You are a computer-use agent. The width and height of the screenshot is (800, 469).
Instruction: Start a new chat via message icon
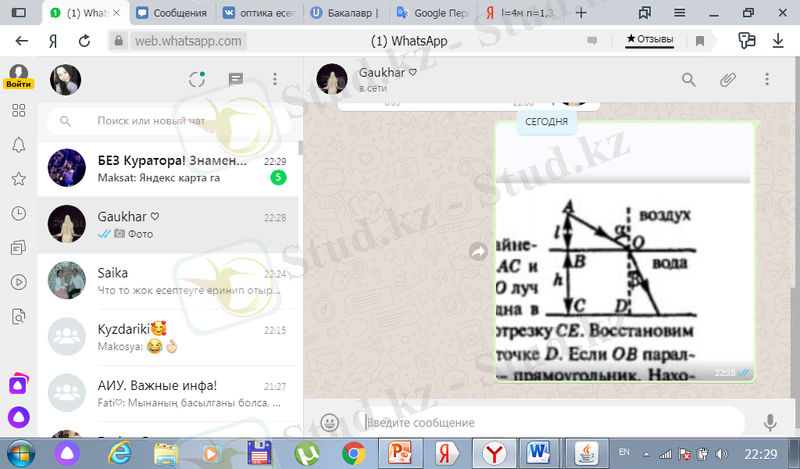coord(235,79)
